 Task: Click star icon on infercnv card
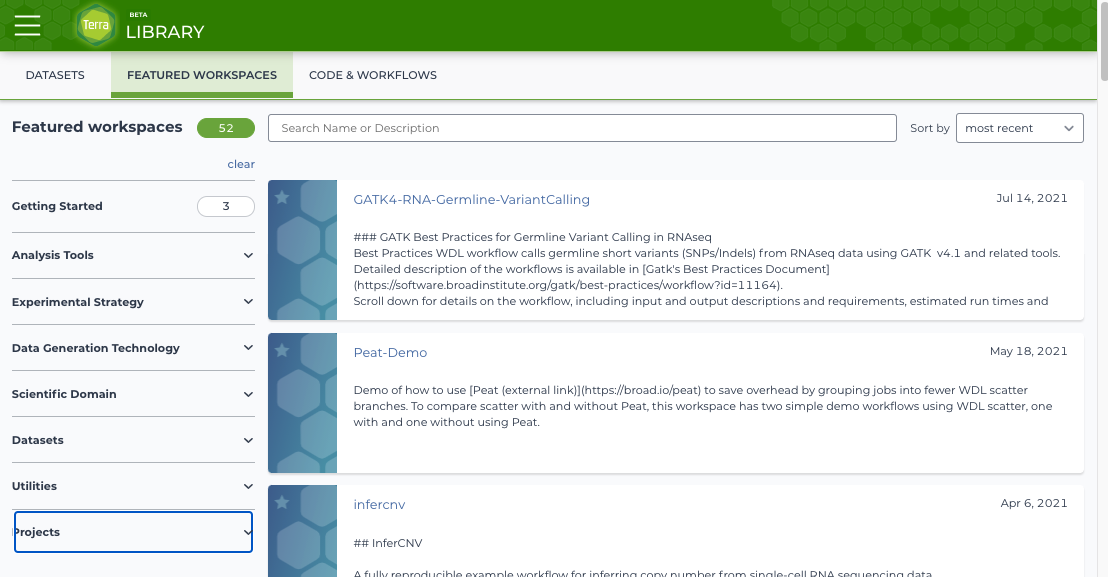282,502
